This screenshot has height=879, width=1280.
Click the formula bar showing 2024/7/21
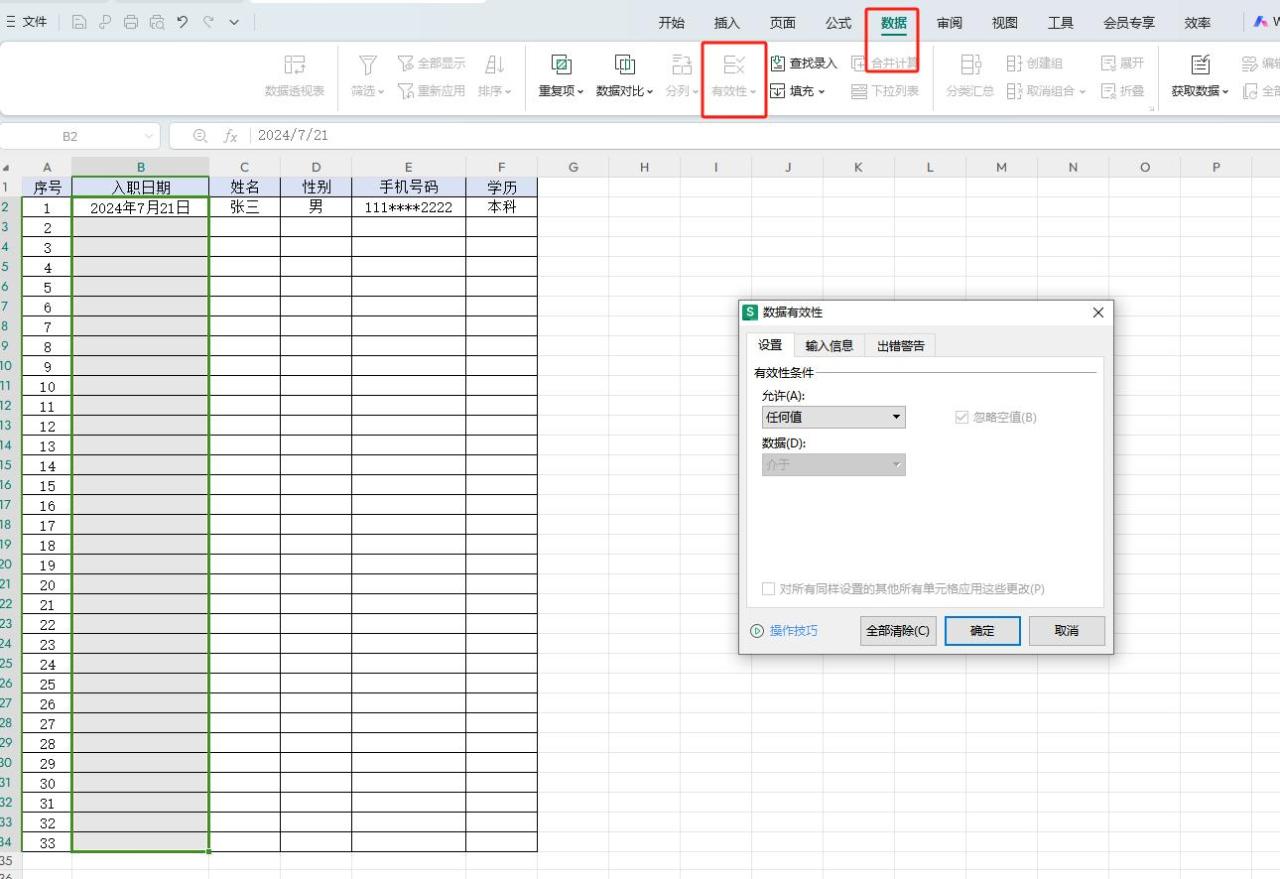765,135
